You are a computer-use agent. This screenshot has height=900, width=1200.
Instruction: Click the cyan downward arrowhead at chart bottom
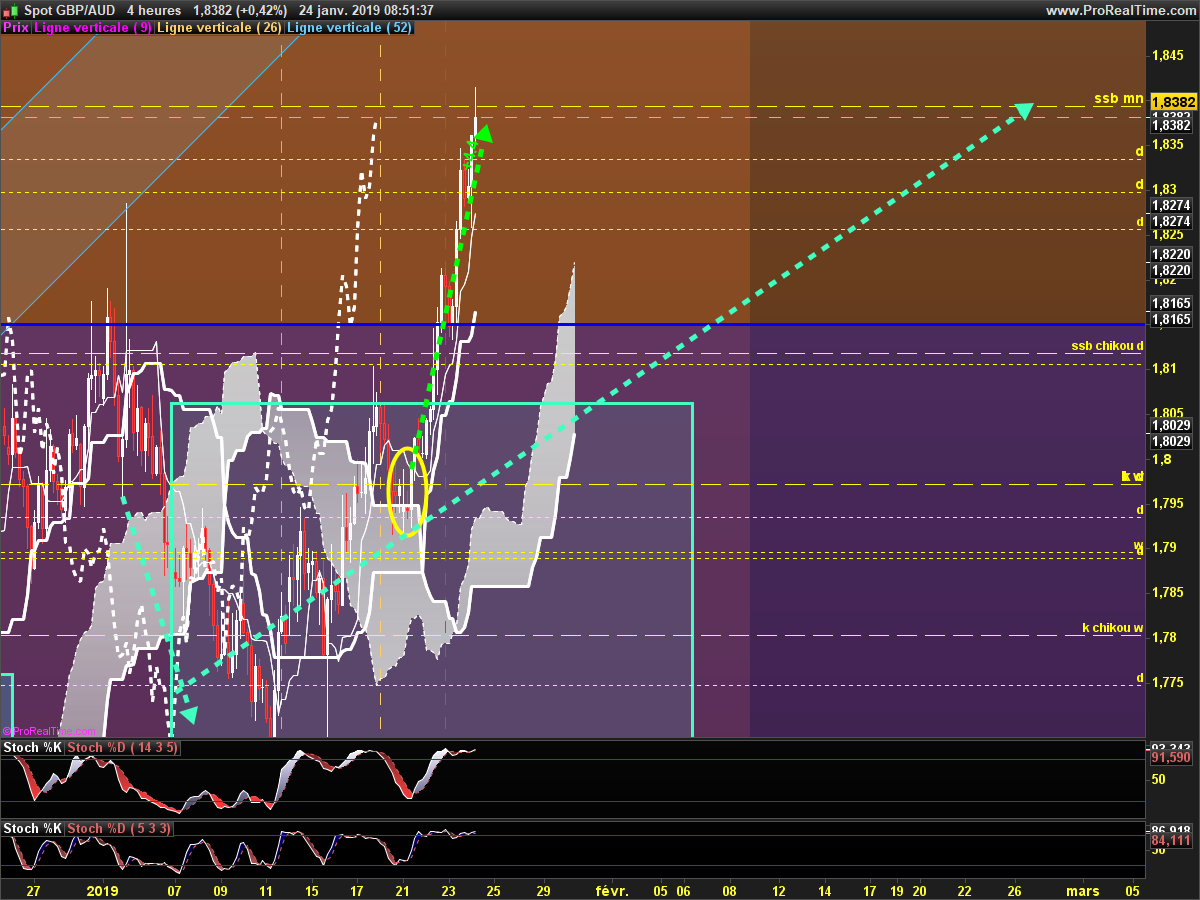point(187,714)
